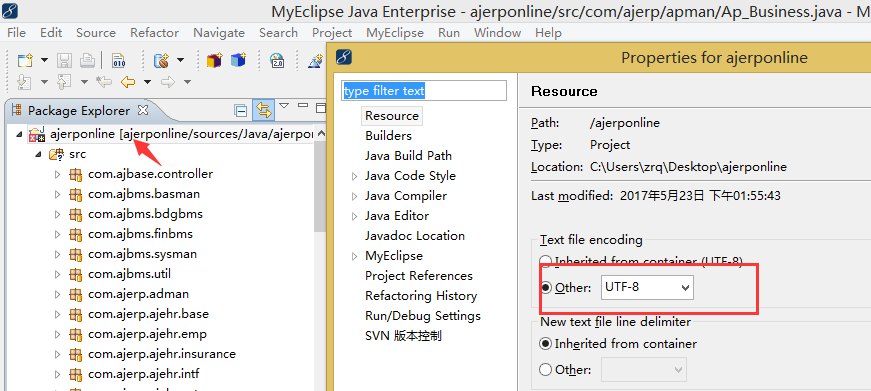Select Javadoc Location property page

(x=414, y=235)
